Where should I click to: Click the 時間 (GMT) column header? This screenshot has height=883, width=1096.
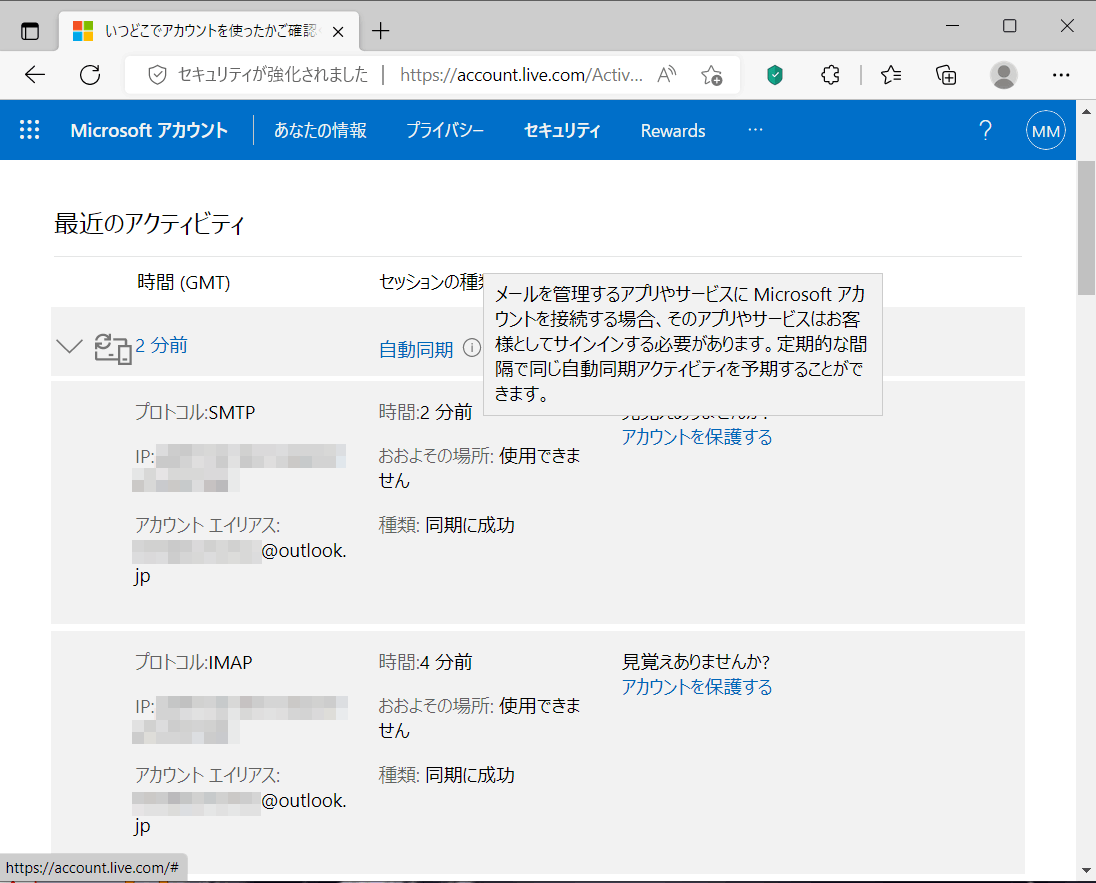tap(184, 282)
